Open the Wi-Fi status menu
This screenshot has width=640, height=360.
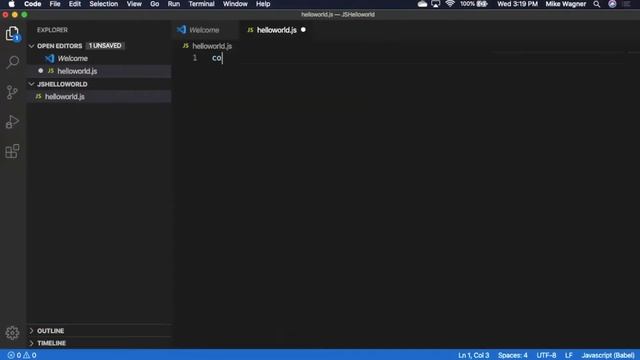450,4
